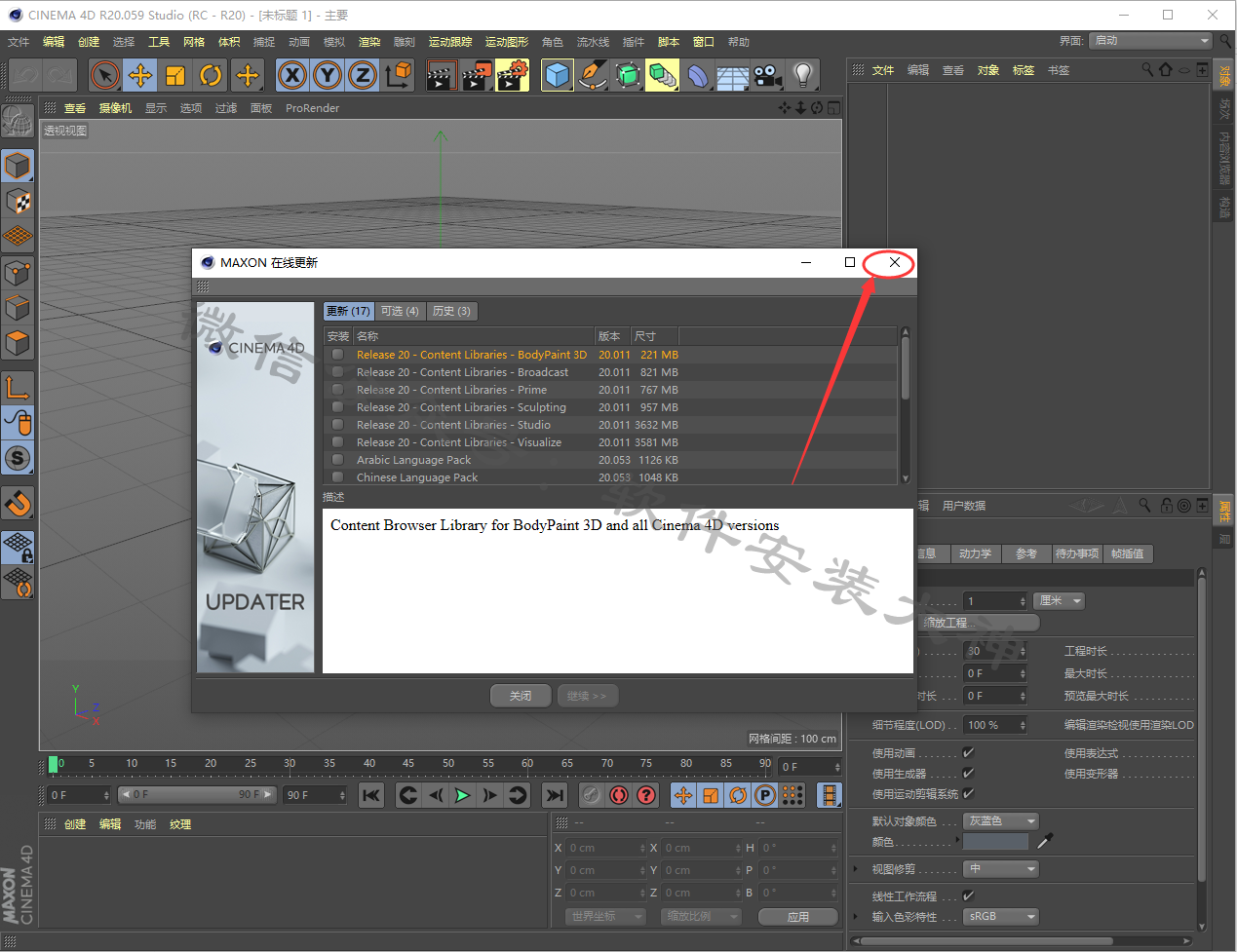
Task: Select the Move tool in the top toolbar
Action: coord(140,75)
